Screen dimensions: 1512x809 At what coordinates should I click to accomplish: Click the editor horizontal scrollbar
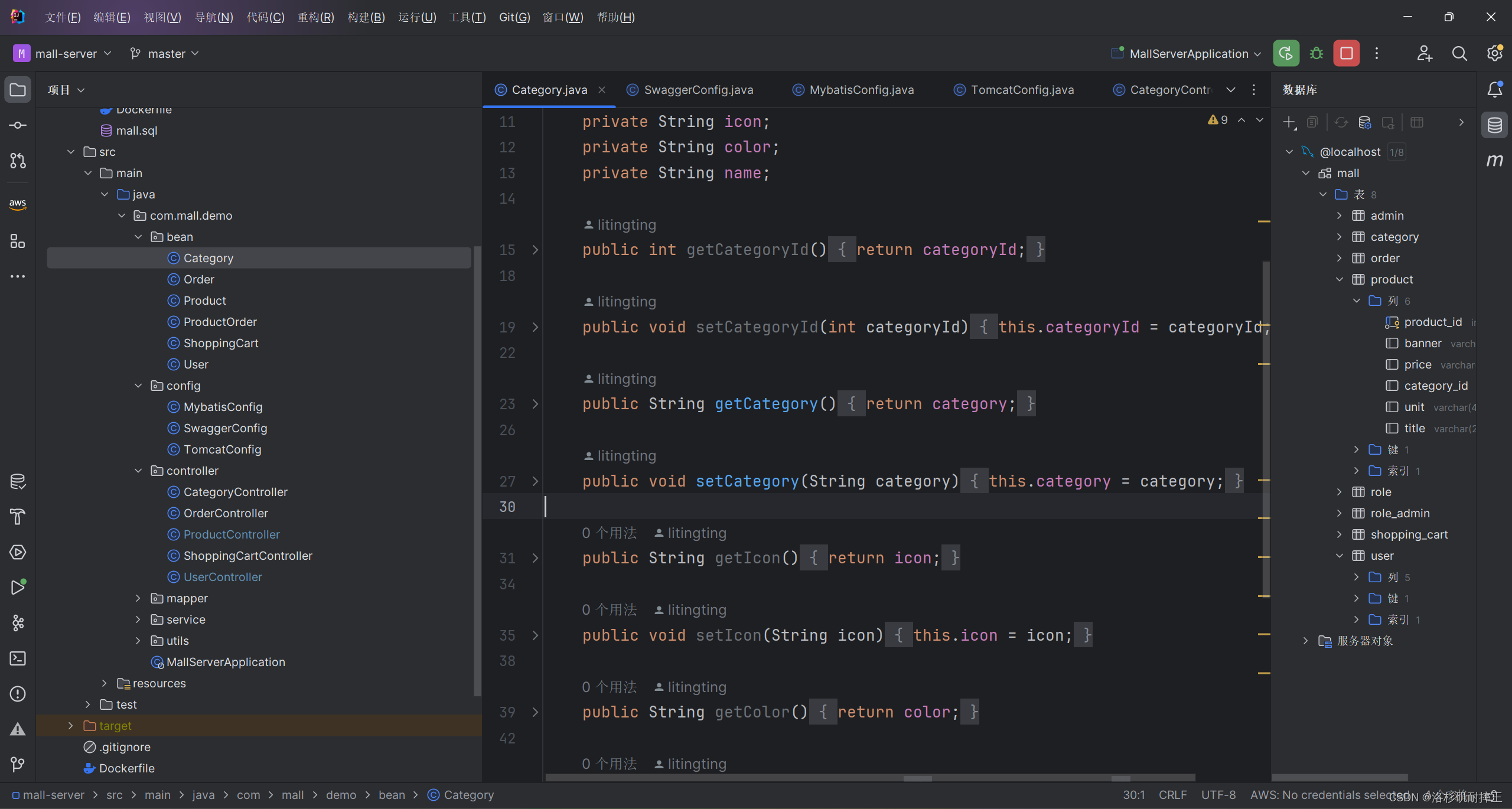[871, 778]
